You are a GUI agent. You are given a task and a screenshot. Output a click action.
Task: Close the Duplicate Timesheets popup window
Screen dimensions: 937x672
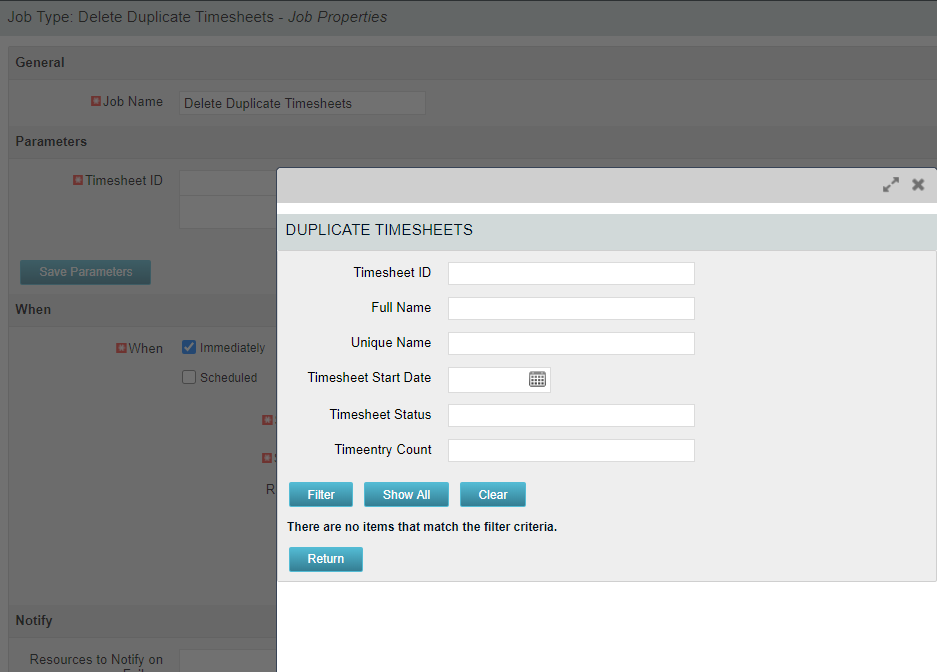click(918, 185)
